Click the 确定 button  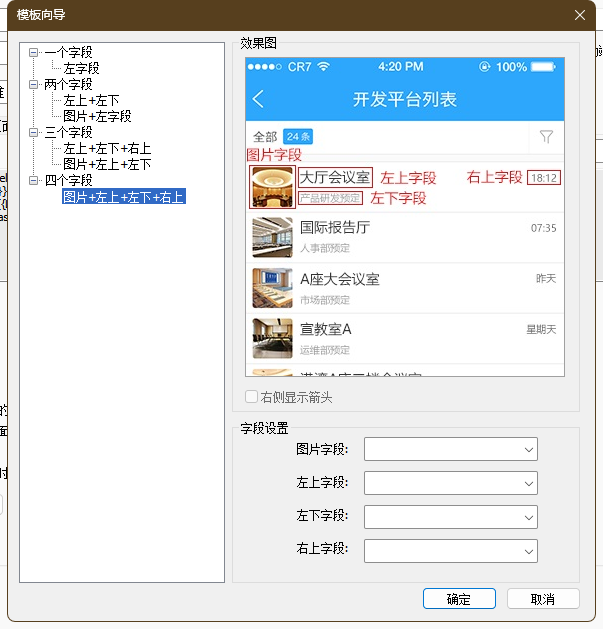[459, 599]
